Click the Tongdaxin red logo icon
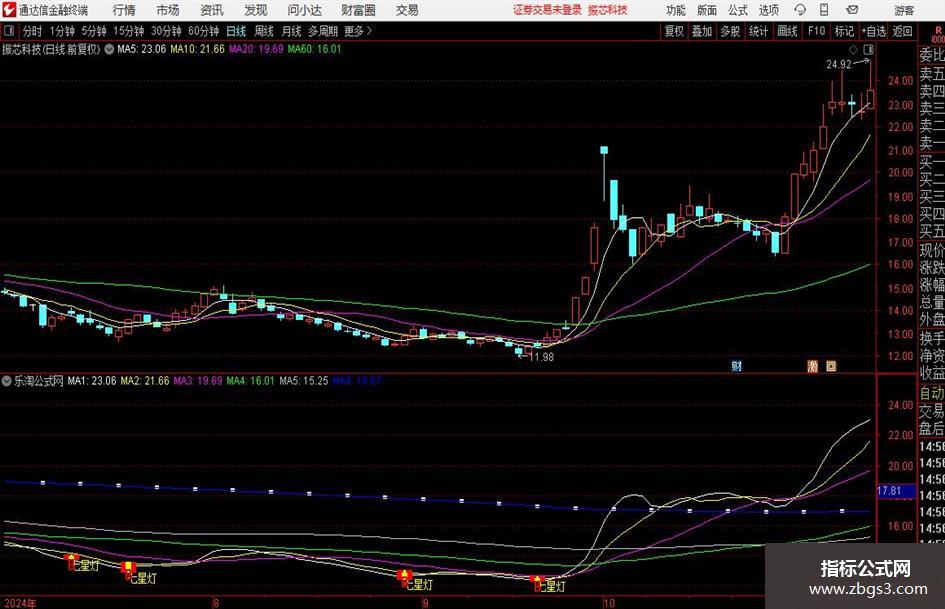The width and height of the screenshot is (945, 609). [x=9, y=10]
